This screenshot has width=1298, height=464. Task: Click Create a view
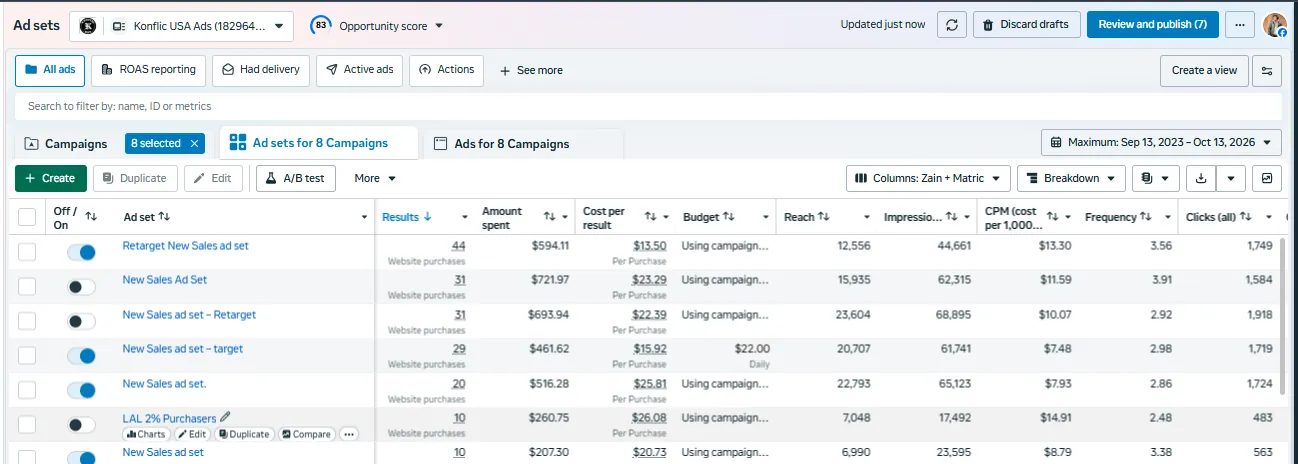pos(1204,70)
